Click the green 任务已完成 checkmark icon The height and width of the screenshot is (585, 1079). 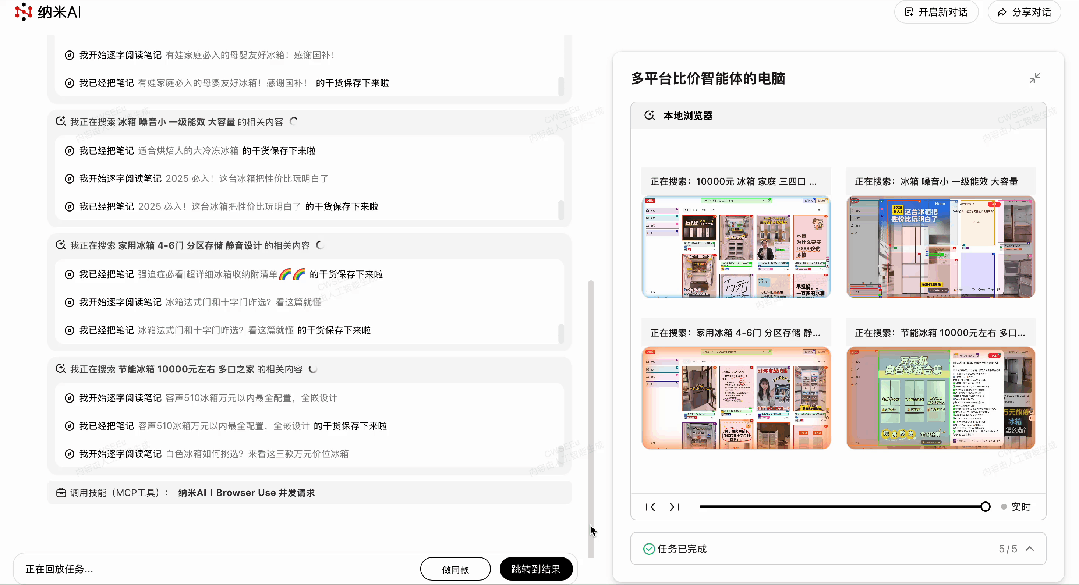point(648,549)
